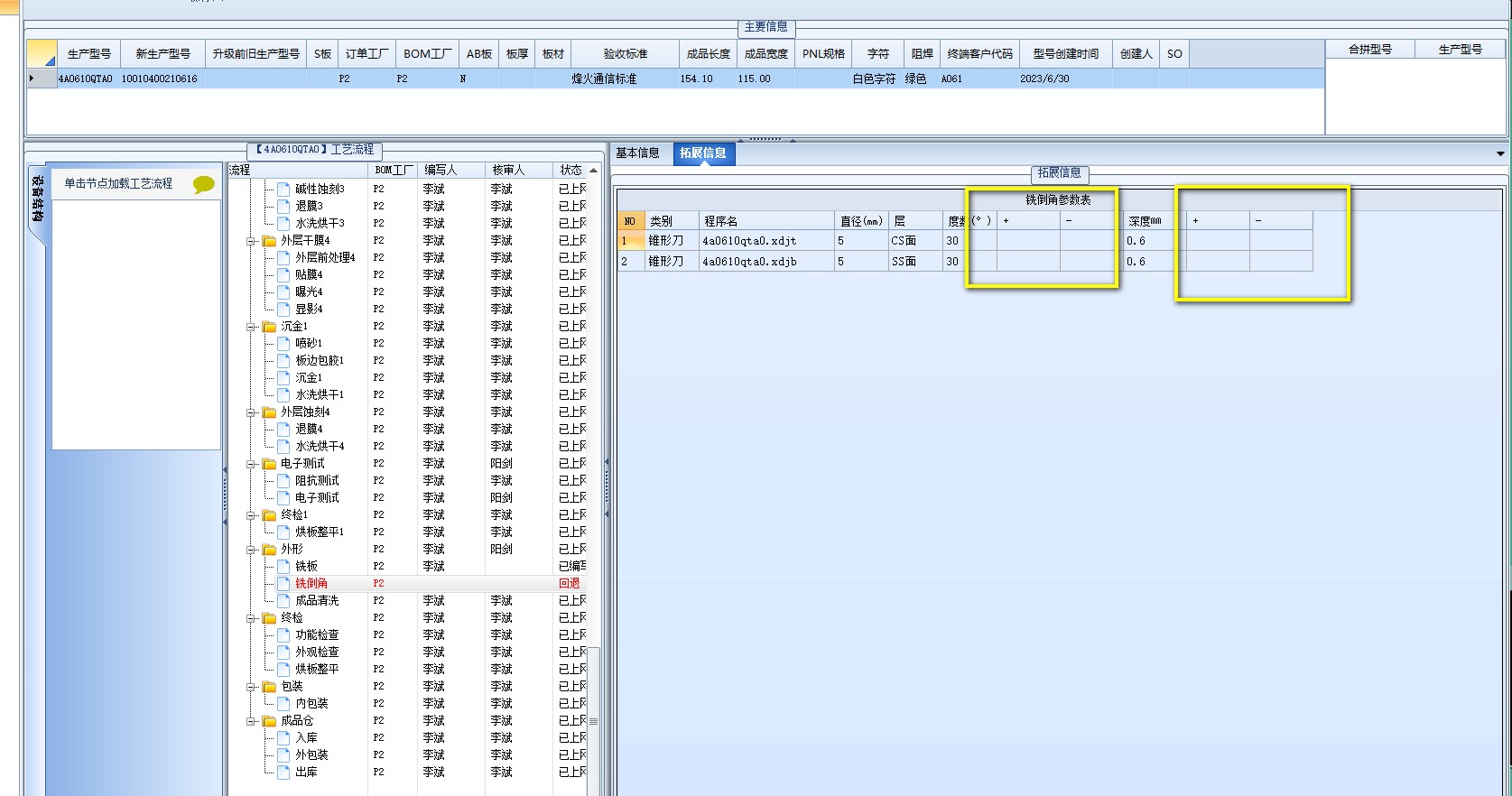Click the document icon of 出库

(283, 772)
